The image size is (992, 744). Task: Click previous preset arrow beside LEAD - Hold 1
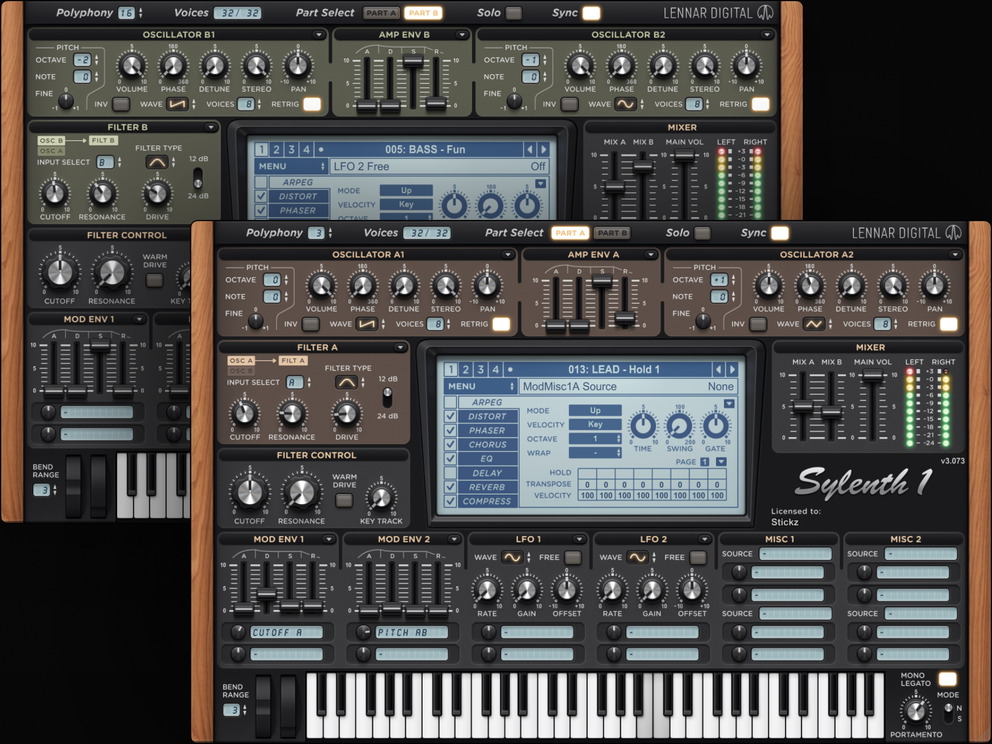[717, 369]
